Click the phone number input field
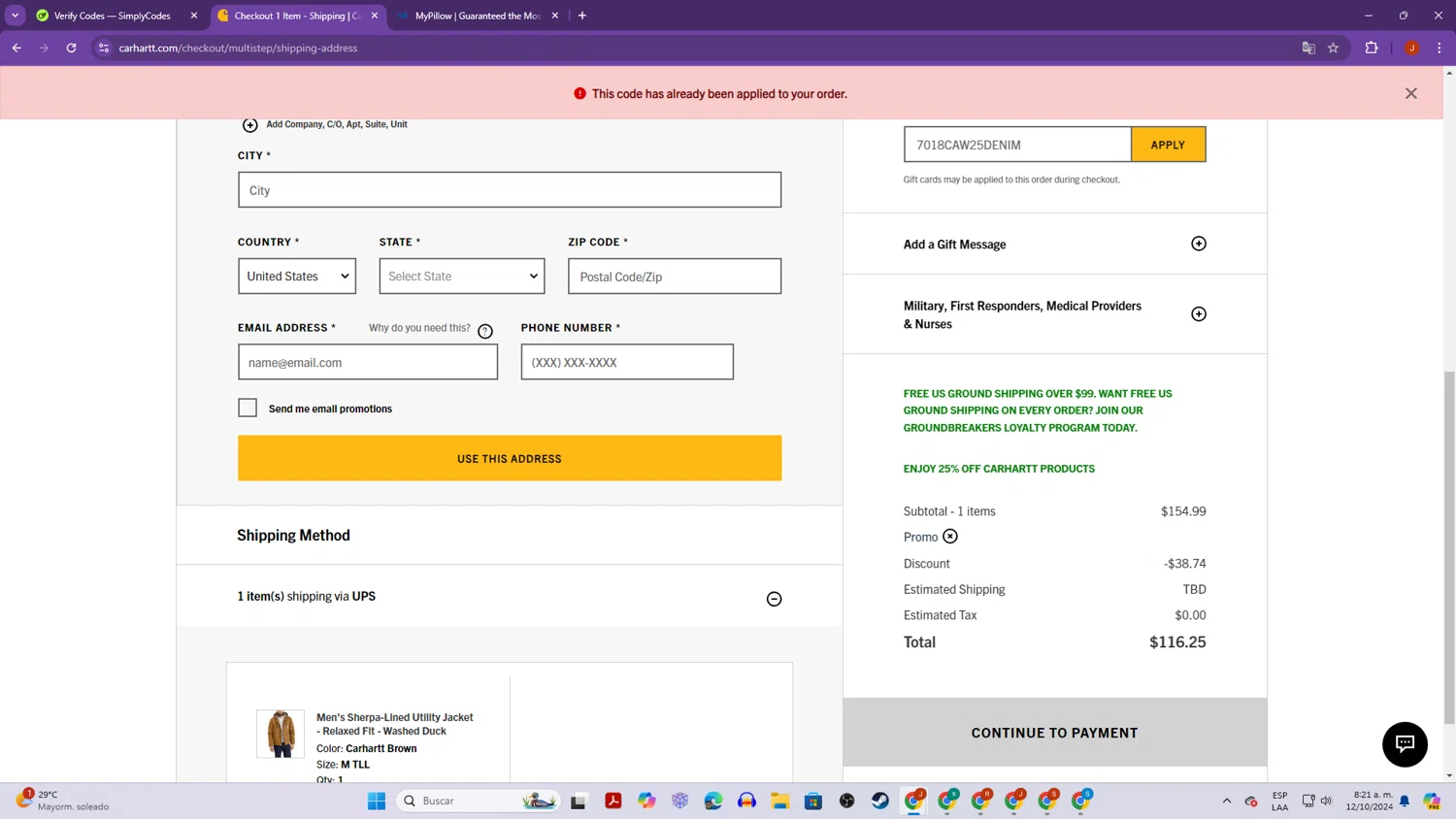The image size is (1456, 819). click(x=627, y=362)
